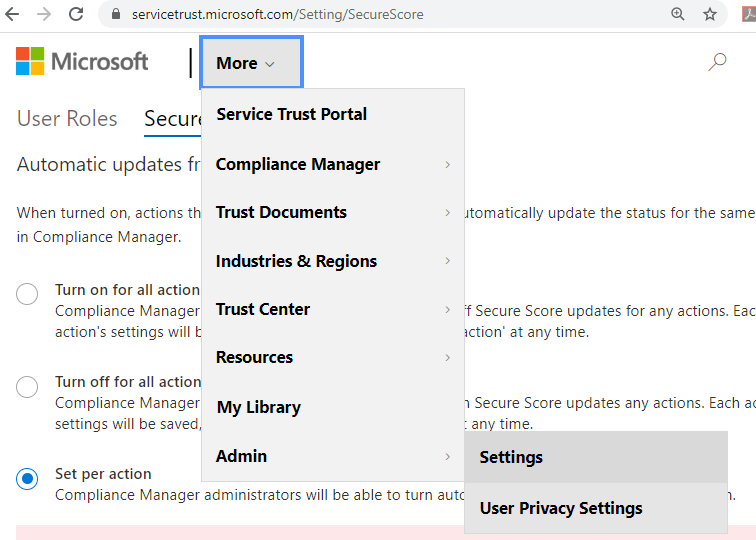Expand the Compliance Manager submenu
This screenshot has width=756, height=540.
[x=332, y=164]
